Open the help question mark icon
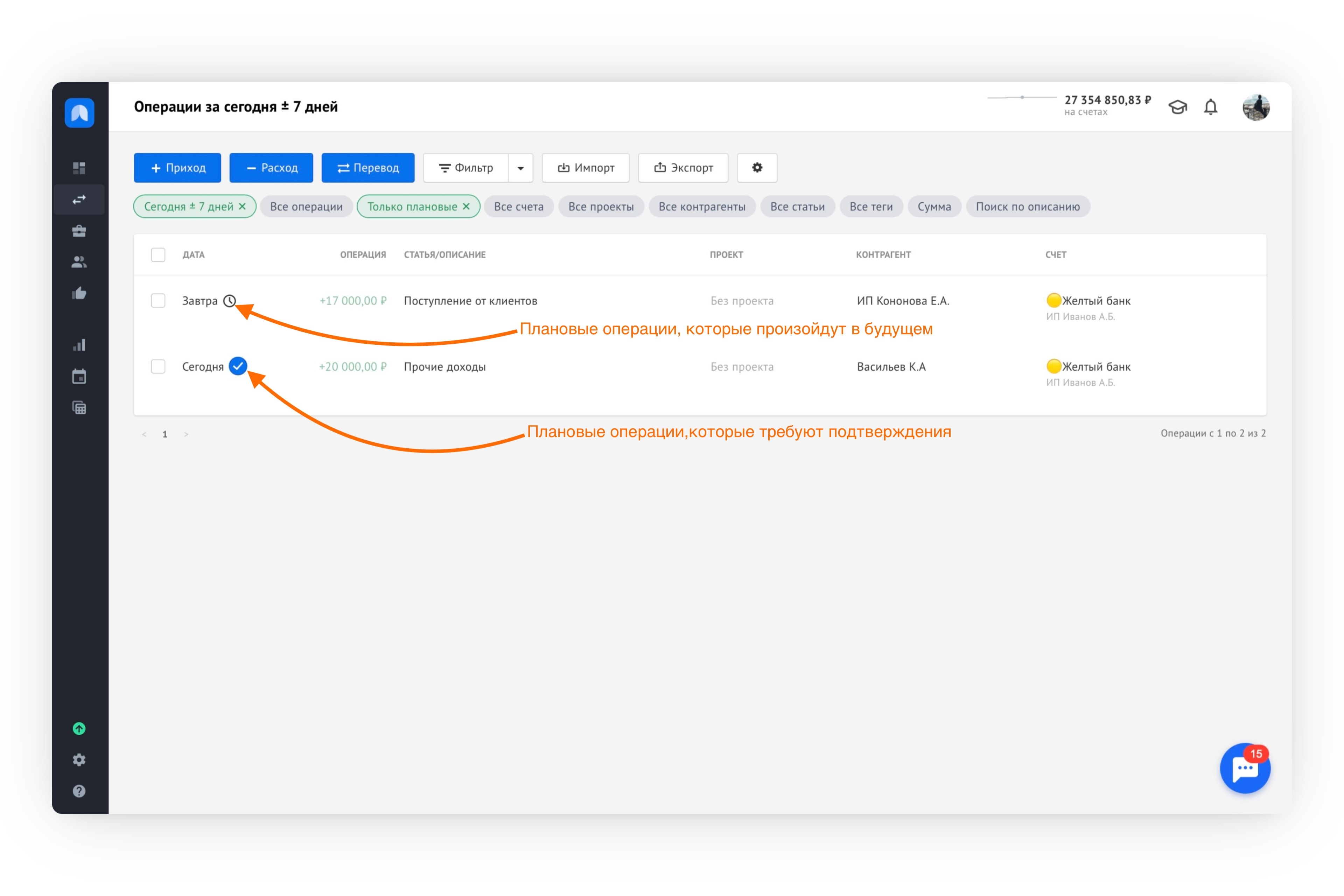 (x=79, y=791)
